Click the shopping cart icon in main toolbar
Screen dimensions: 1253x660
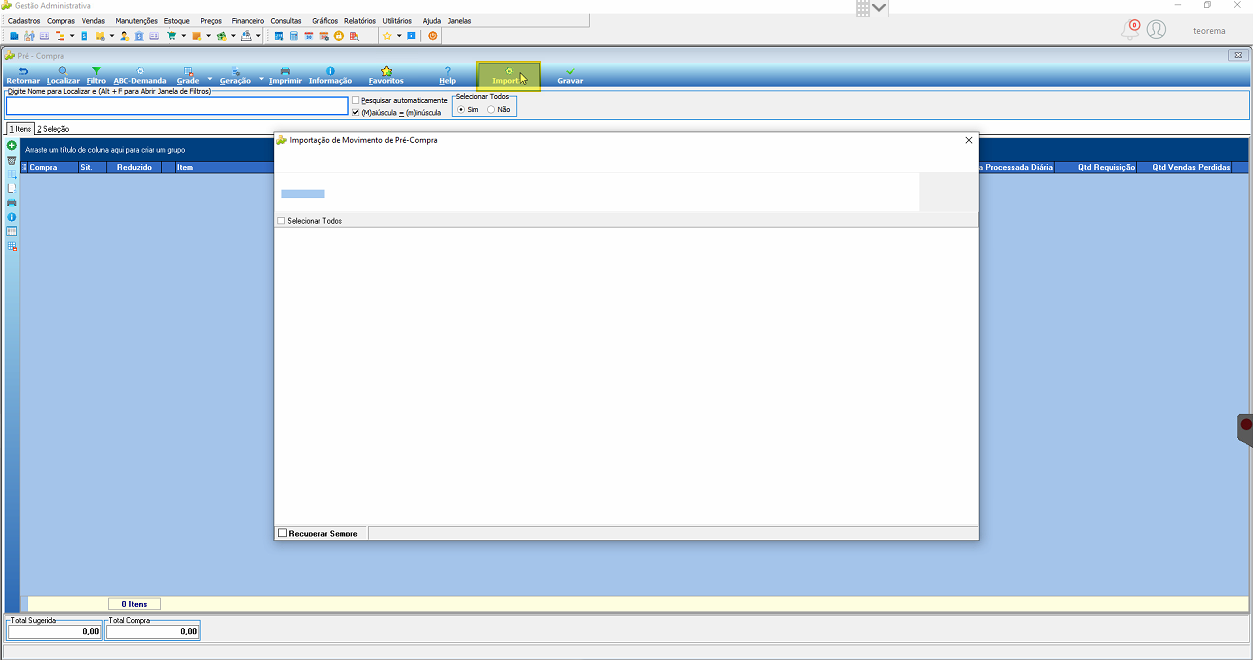point(171,36)
